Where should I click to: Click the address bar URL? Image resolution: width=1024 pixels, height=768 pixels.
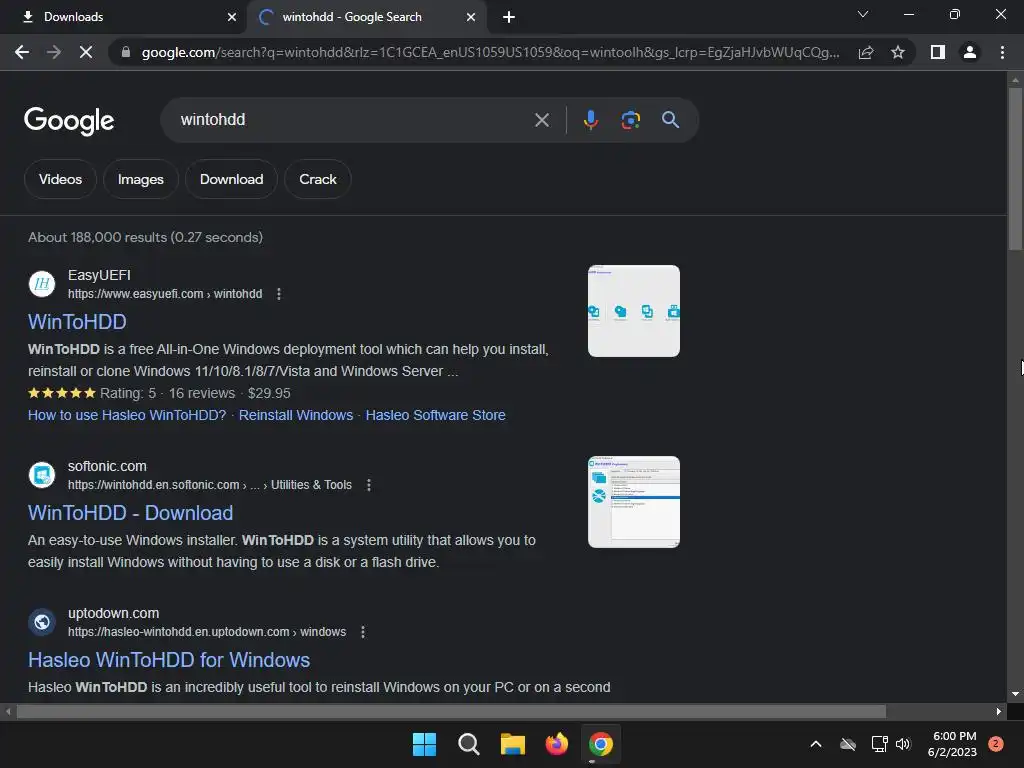490,52
